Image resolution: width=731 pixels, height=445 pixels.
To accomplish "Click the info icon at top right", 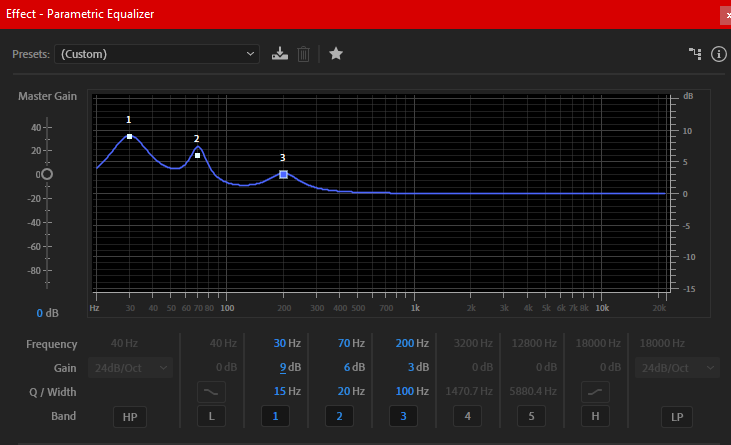I will [718, 54].
